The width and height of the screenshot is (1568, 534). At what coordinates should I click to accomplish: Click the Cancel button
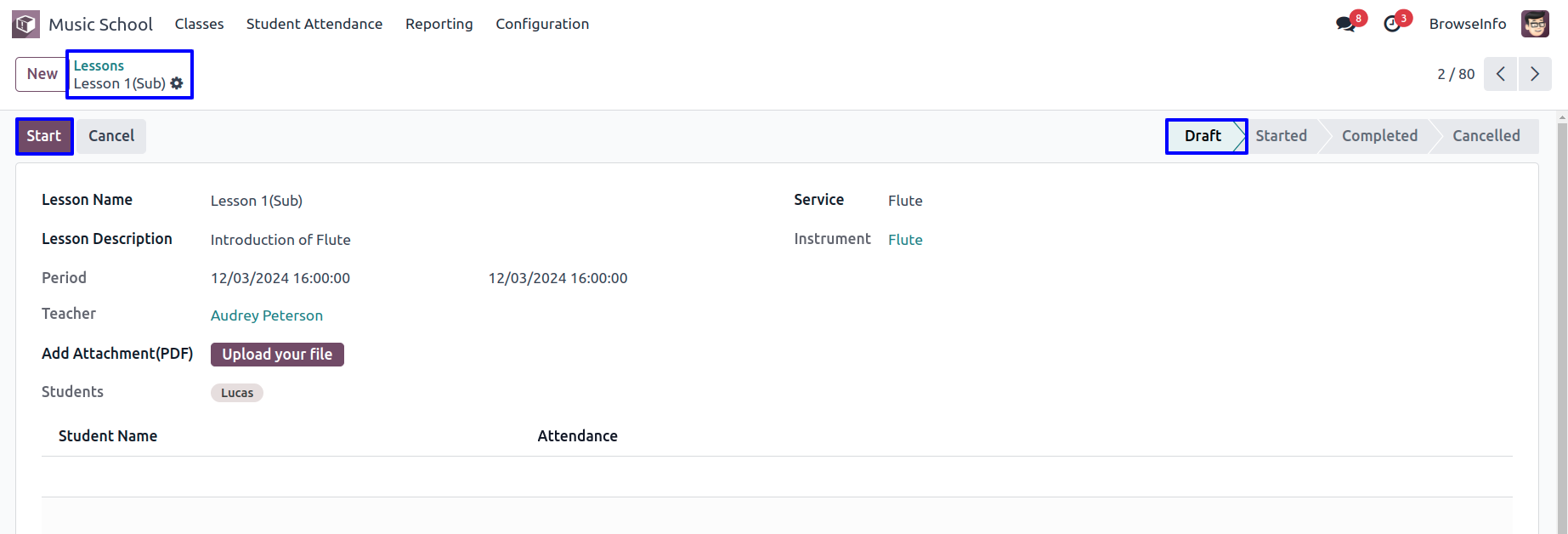111,136
